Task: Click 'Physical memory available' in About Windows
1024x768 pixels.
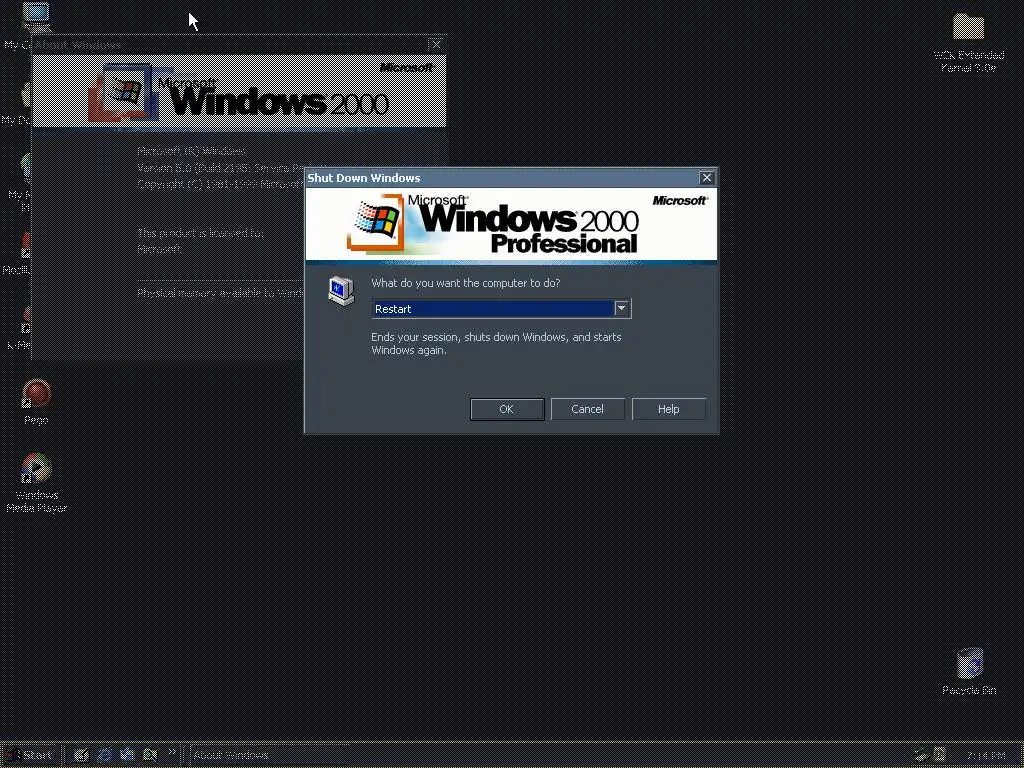Action: click(220, 293)
